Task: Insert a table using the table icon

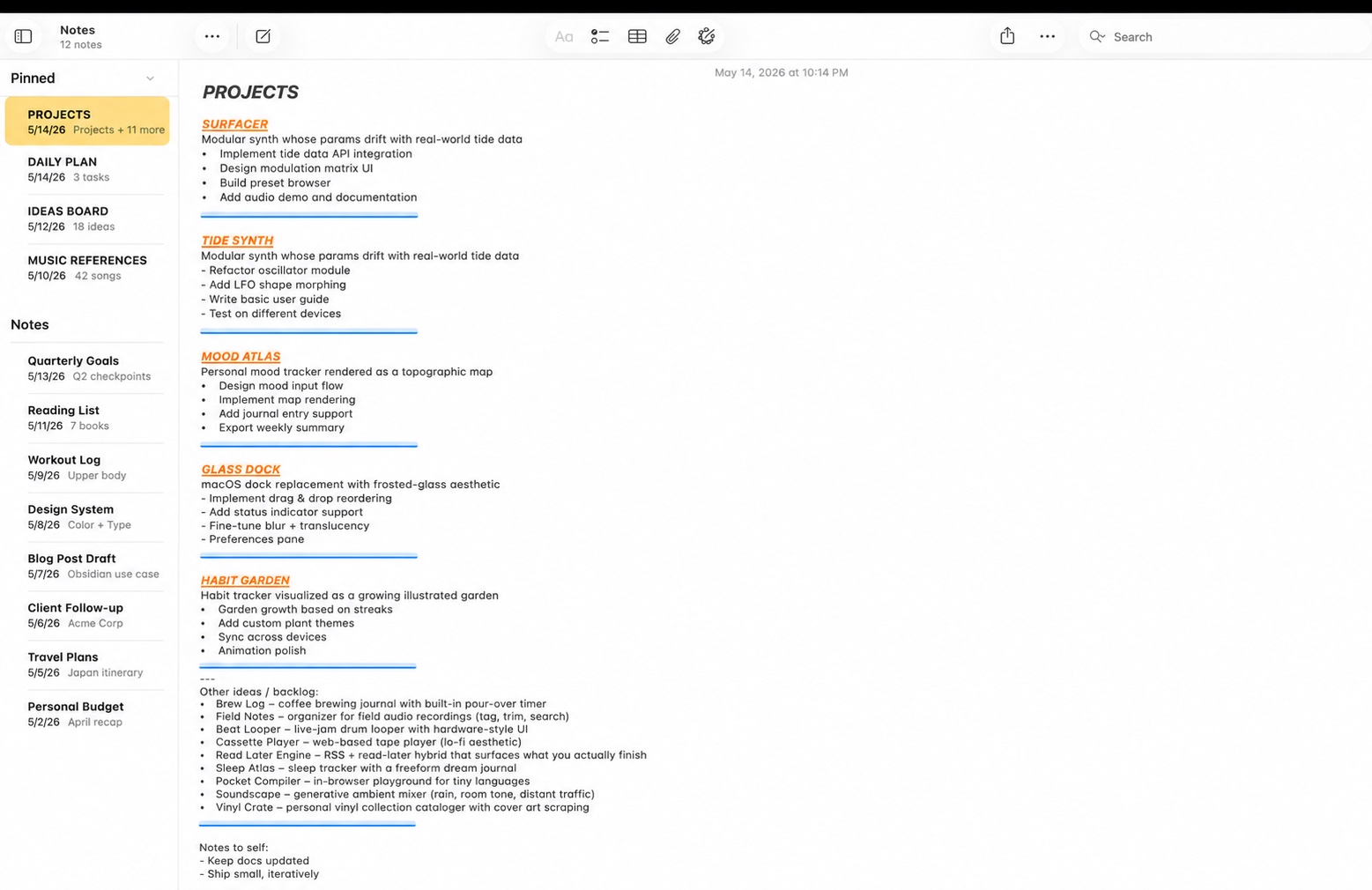Action: coord(637,36)
